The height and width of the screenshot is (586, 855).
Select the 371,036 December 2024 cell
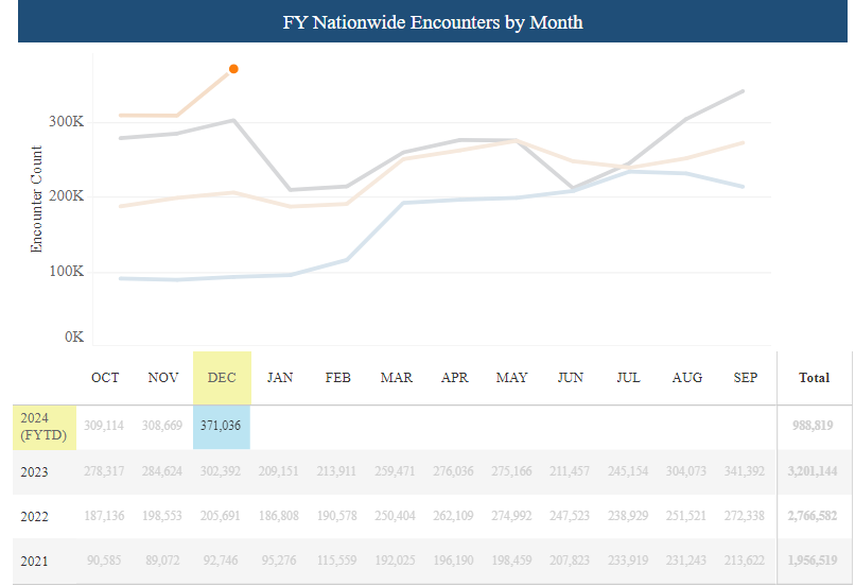point(221,425)
